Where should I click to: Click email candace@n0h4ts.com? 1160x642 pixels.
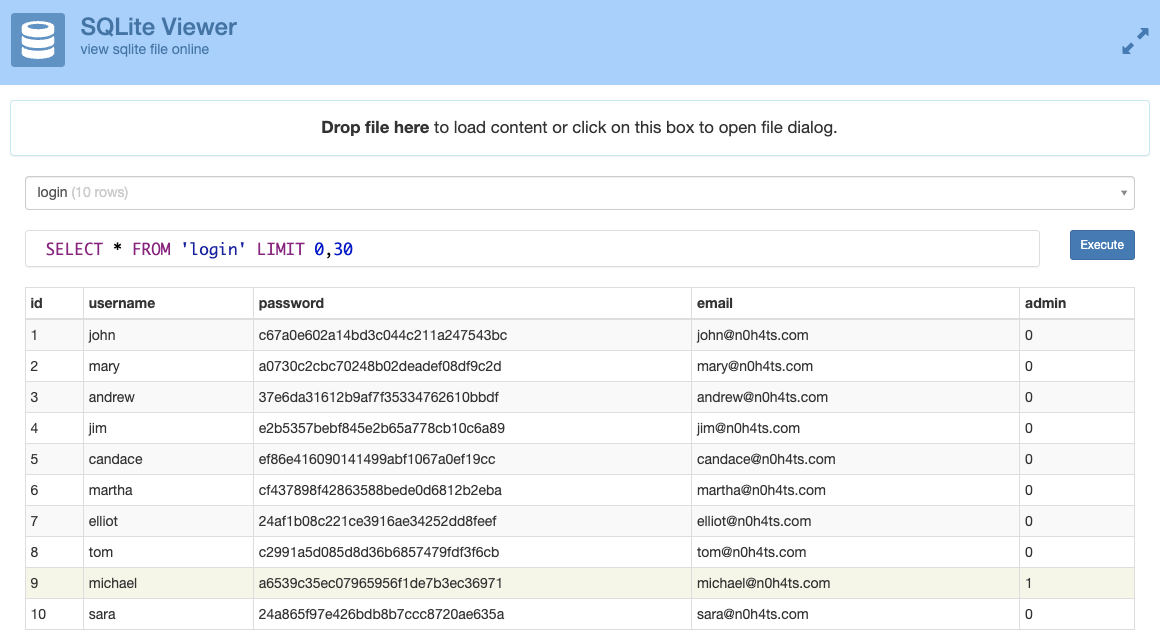click(766, 459)
